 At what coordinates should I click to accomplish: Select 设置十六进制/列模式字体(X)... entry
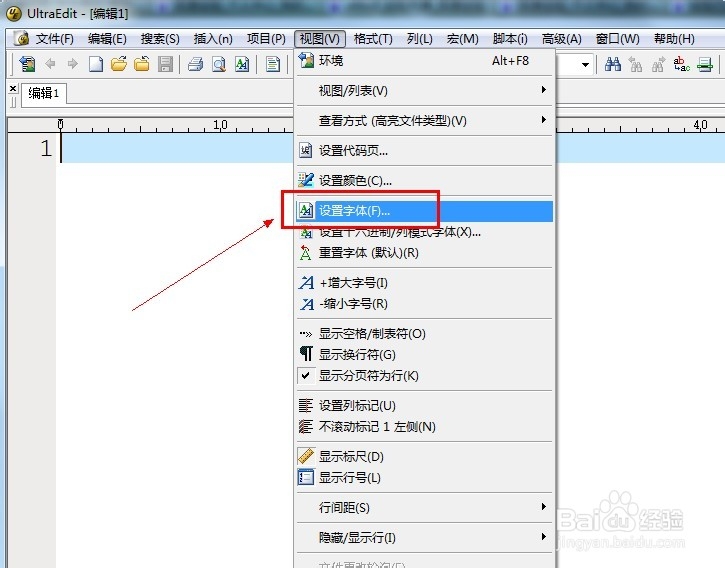424,232
